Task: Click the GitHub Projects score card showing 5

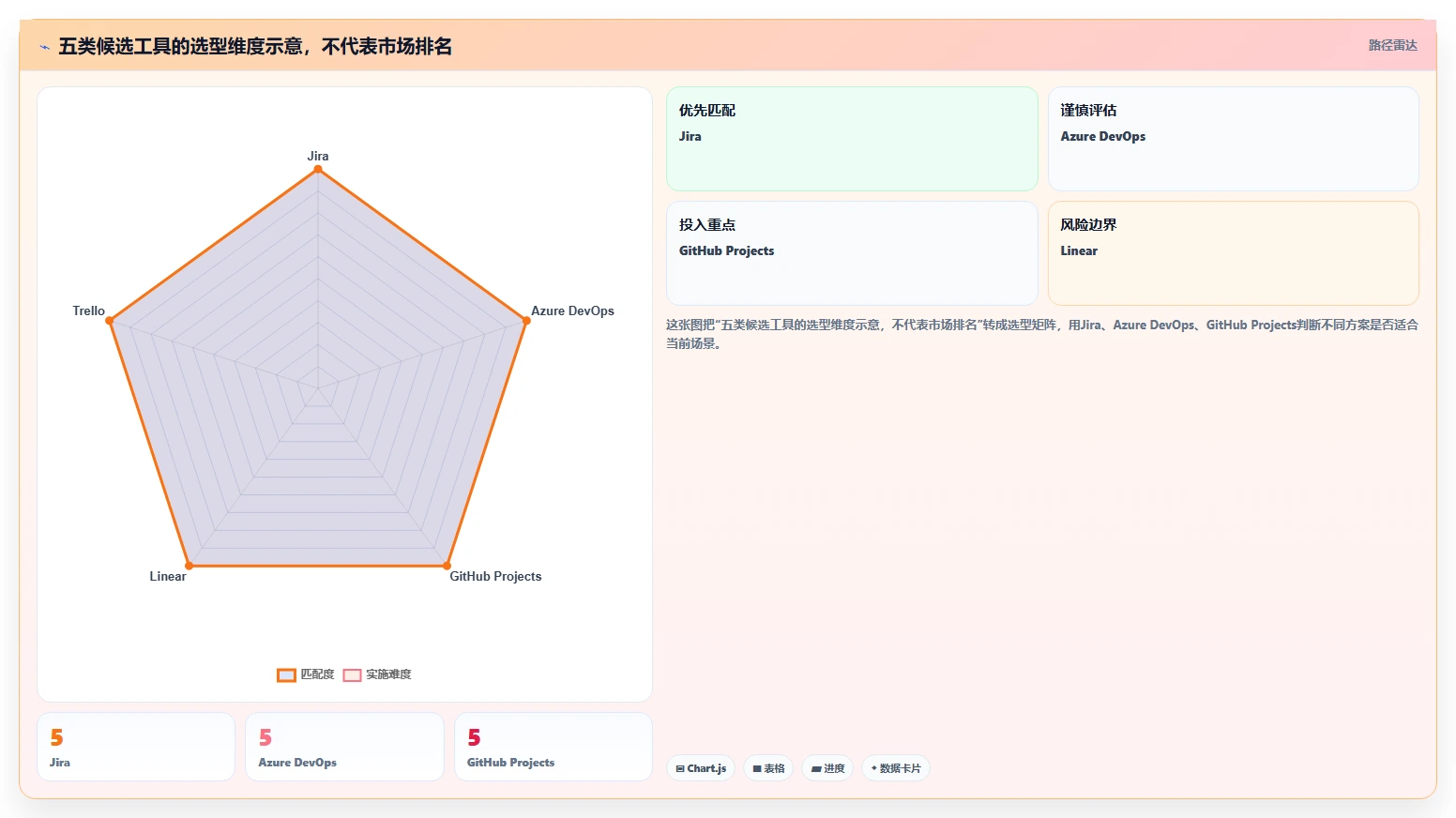Action: (554, 747)
